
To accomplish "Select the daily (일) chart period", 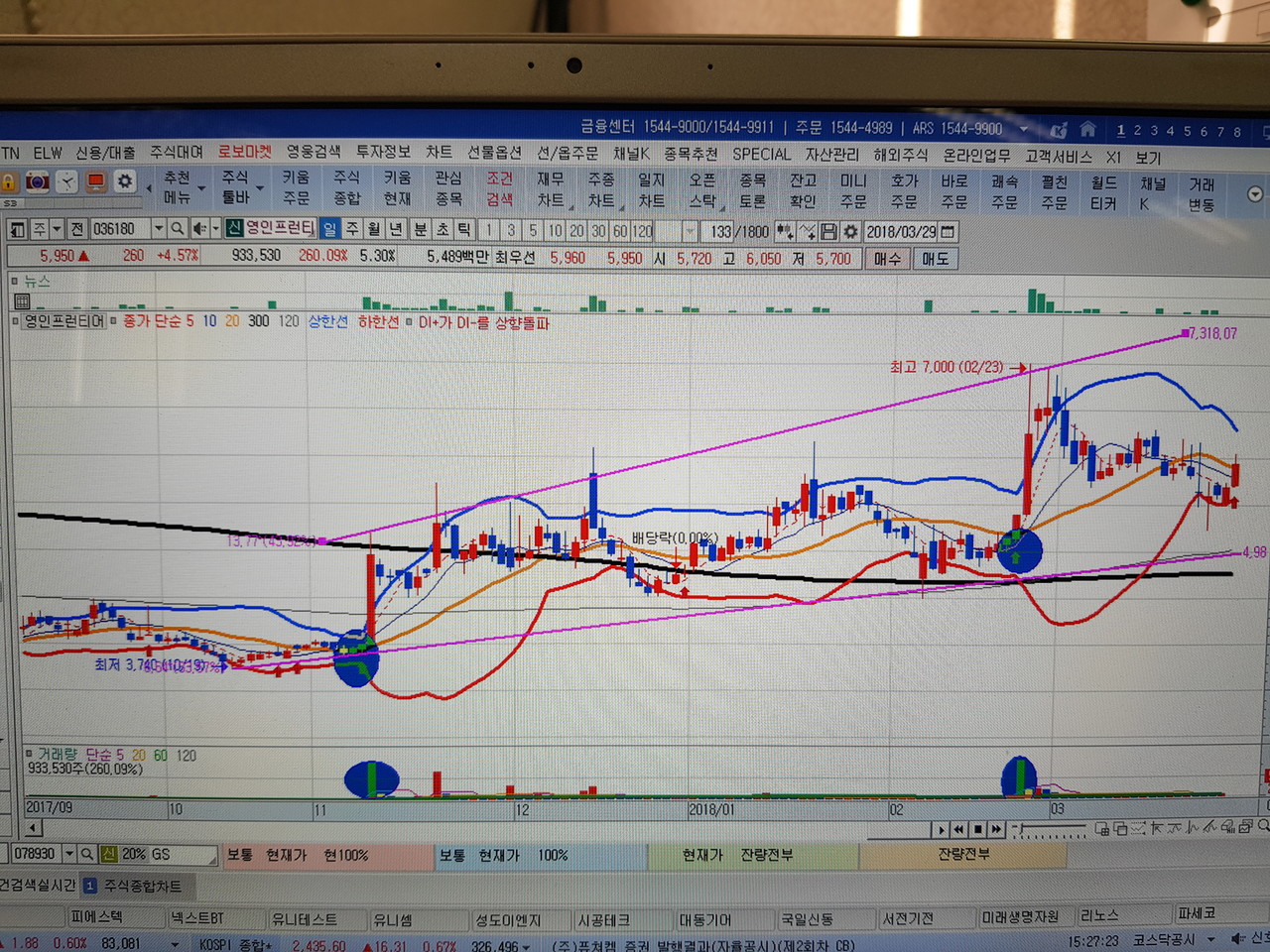I will click(330, 229).
